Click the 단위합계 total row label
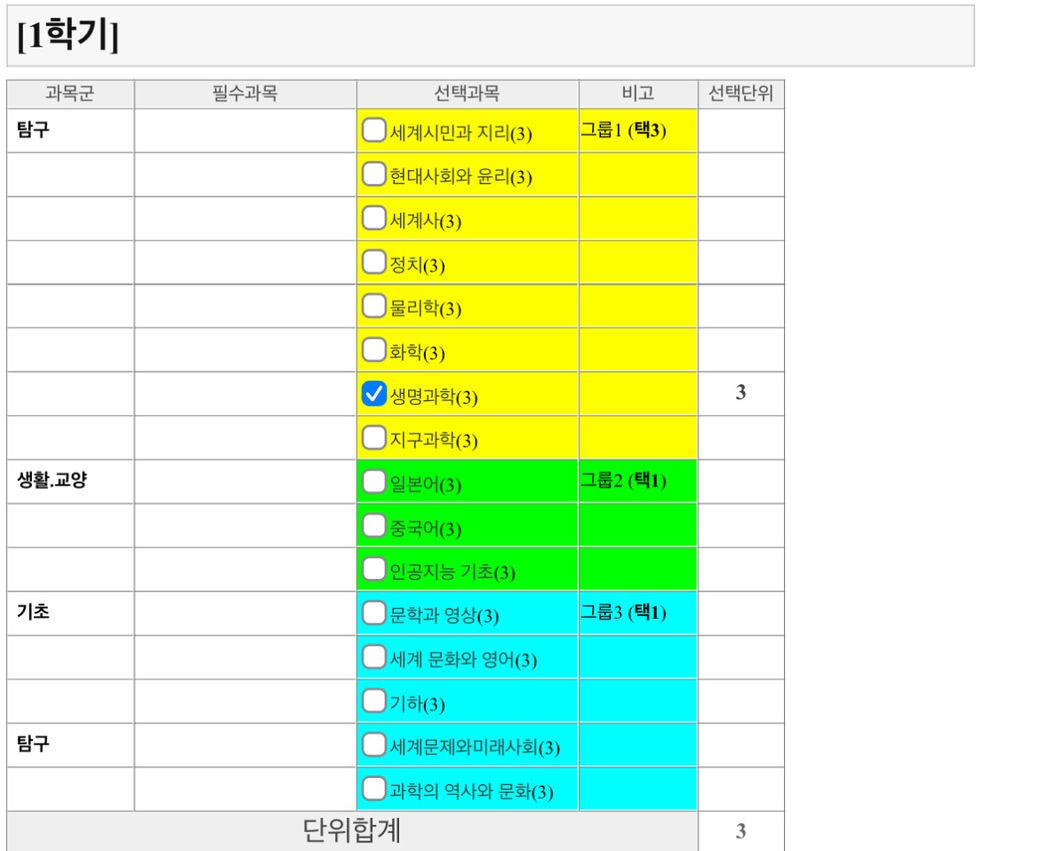 point(352,831)
